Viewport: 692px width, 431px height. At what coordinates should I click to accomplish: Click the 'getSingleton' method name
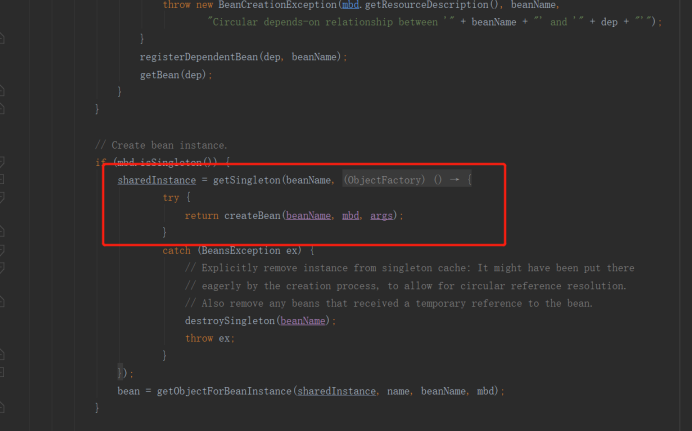pyautogui.click(x=247, y=180)
